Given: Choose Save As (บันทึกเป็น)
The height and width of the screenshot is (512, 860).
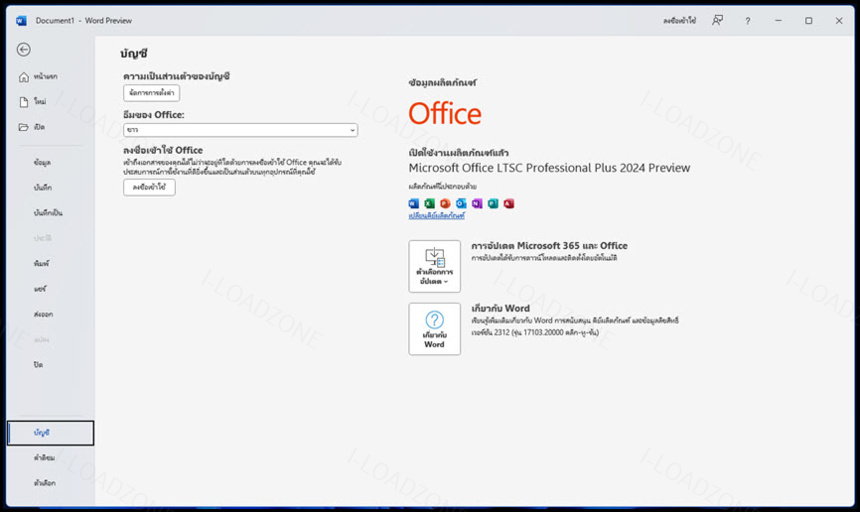Looking at the screenshot, I should pos(48,213).
